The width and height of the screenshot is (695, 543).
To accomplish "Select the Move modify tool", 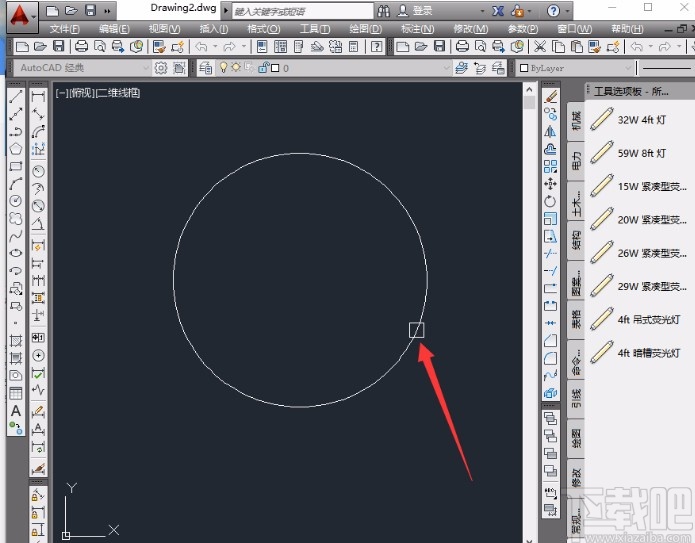I will click(550, 184).
